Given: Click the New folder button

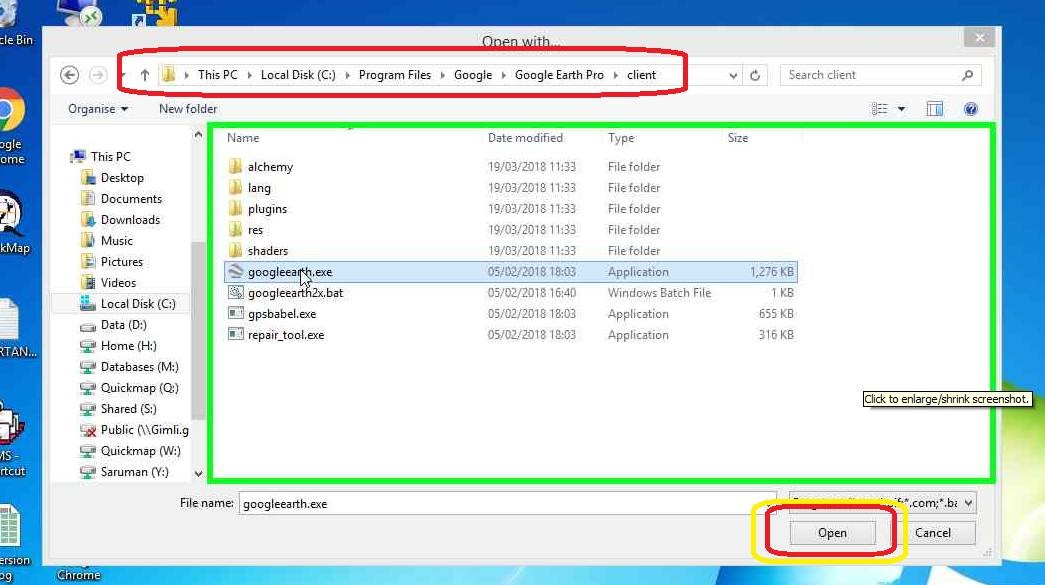Looking at the screenshot, I should pos(188,109).
